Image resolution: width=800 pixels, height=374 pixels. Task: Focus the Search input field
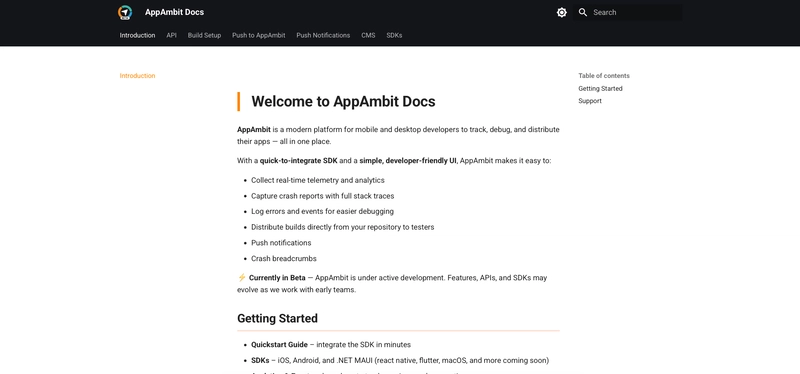(627, 12)
